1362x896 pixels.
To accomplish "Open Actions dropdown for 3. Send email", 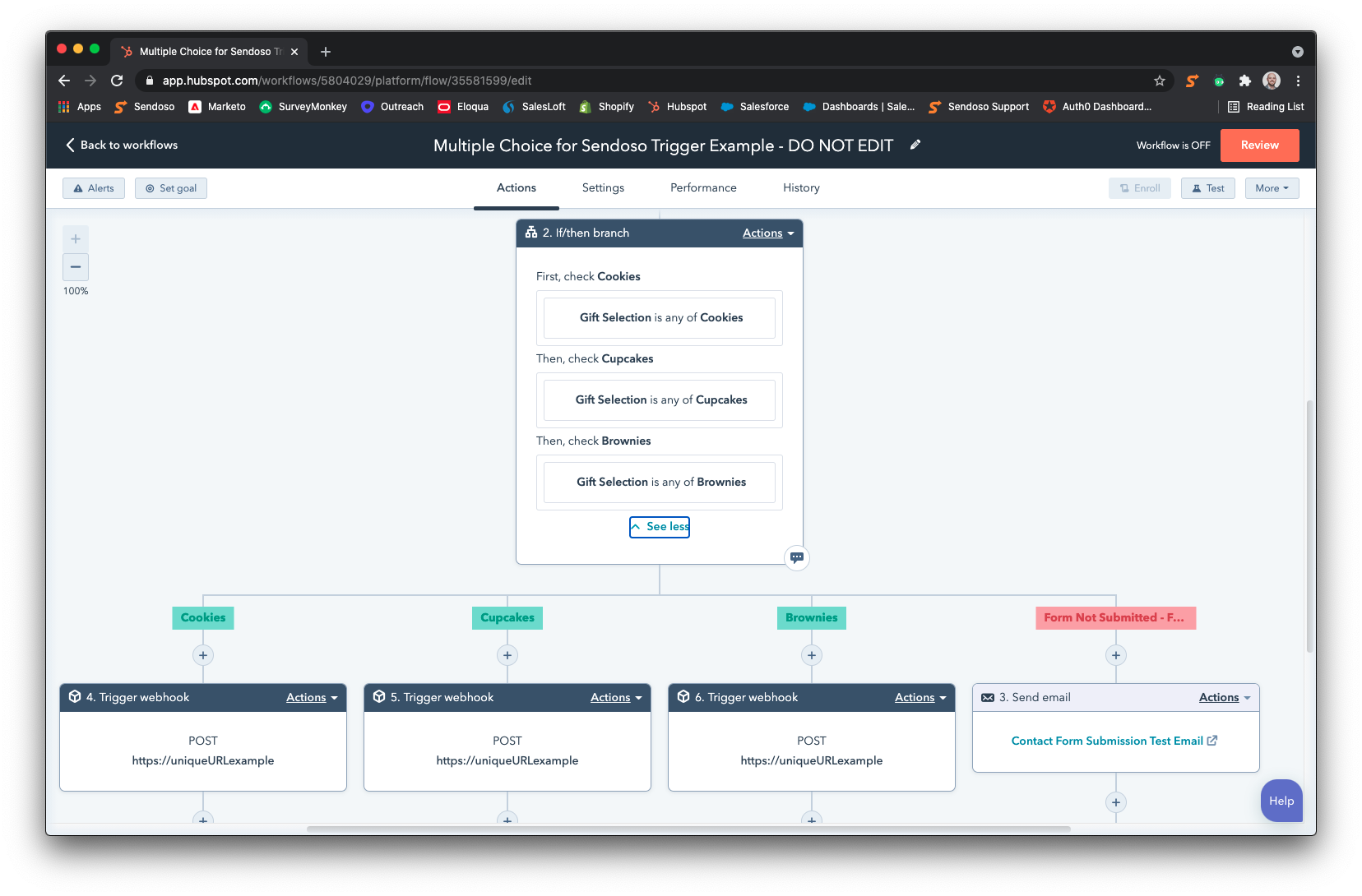I will coord(1225,698).
